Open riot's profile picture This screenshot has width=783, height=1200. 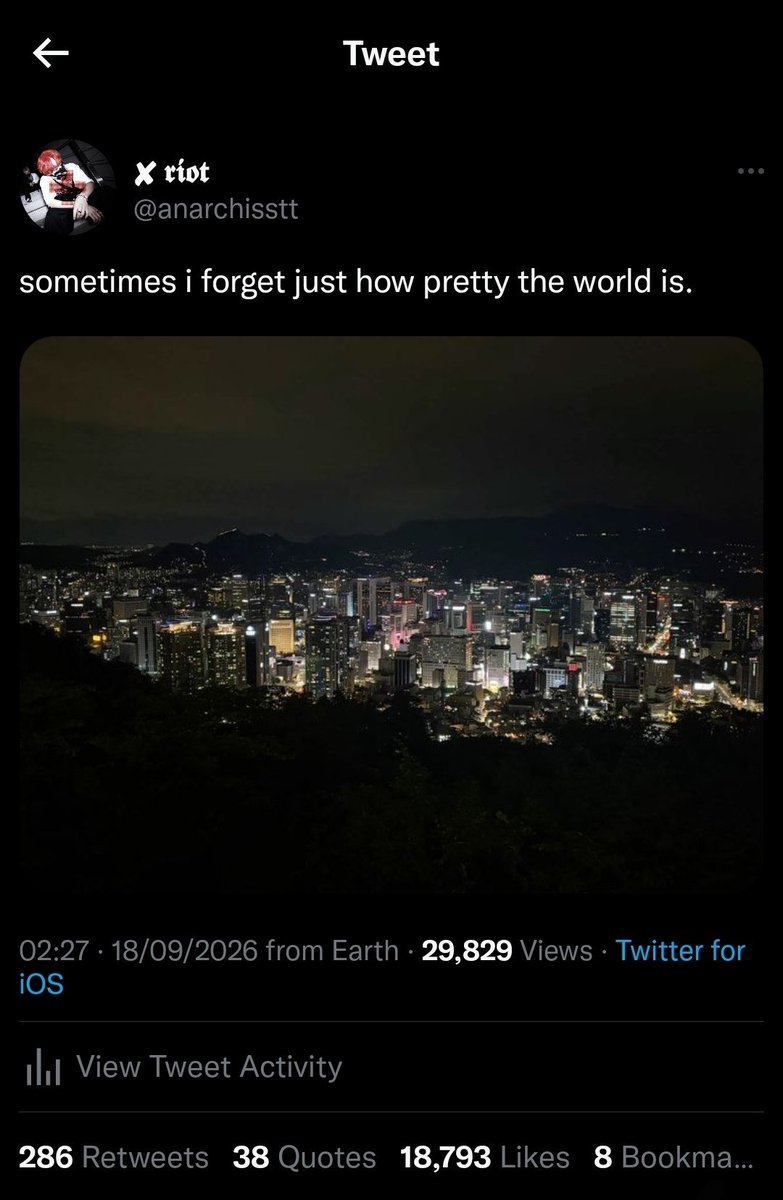(x=68, y=187)
